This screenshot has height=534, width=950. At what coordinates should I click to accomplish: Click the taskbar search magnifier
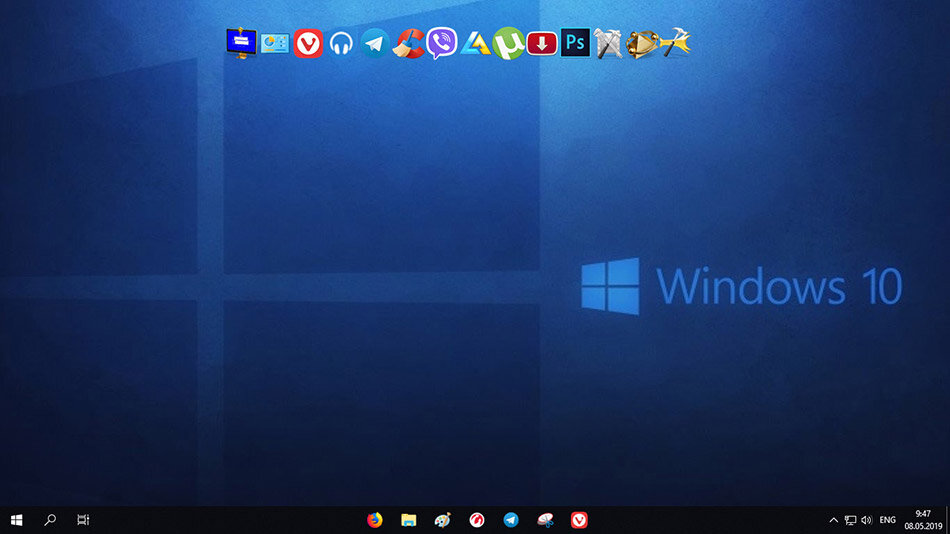[50, 520]
